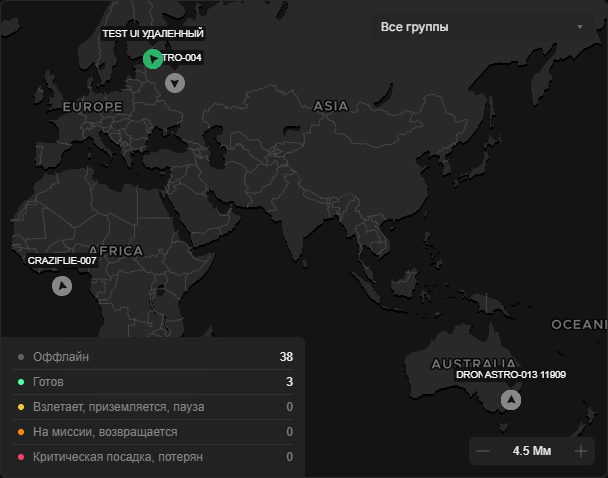The image size is (608, 478).
Task: Click the CRAZIFLIE-007 drone marker icon
Action: point(62,286)
